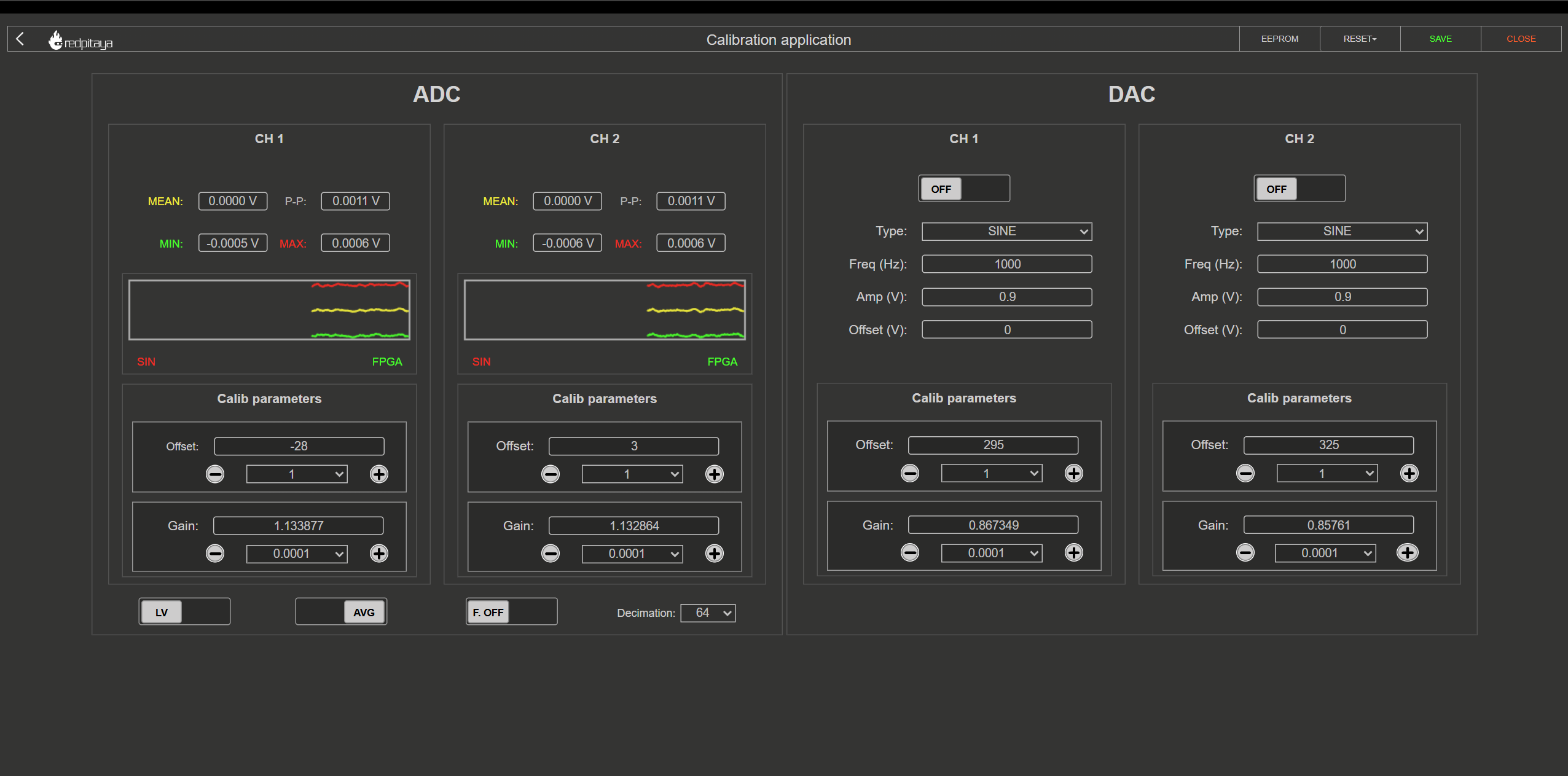Click the DAC CH 1 Freq field 1000
Viewport: 1568px width, 776px height.
coord(1007,264)
